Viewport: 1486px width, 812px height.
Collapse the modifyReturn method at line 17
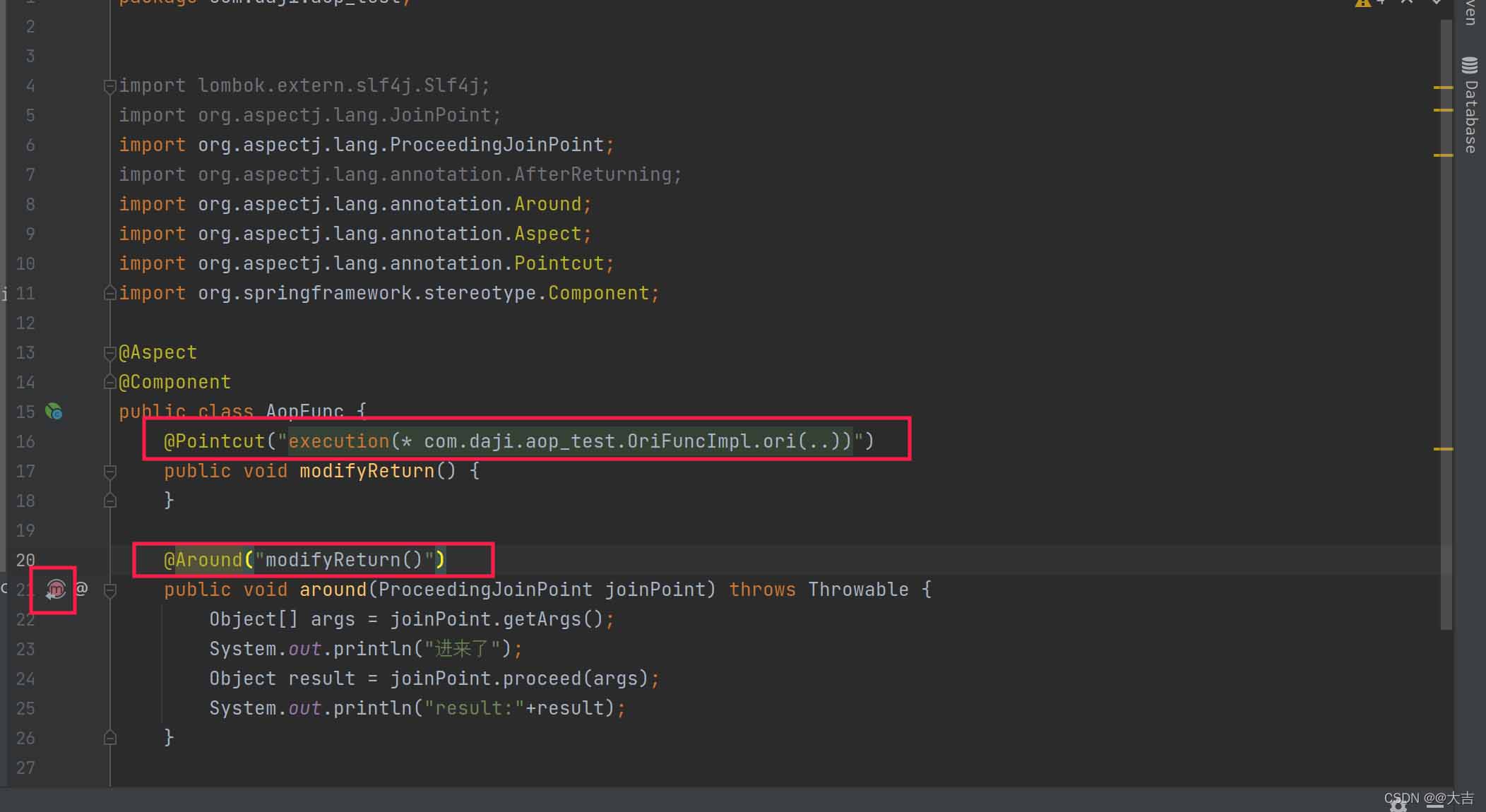[x=109, y=471]
